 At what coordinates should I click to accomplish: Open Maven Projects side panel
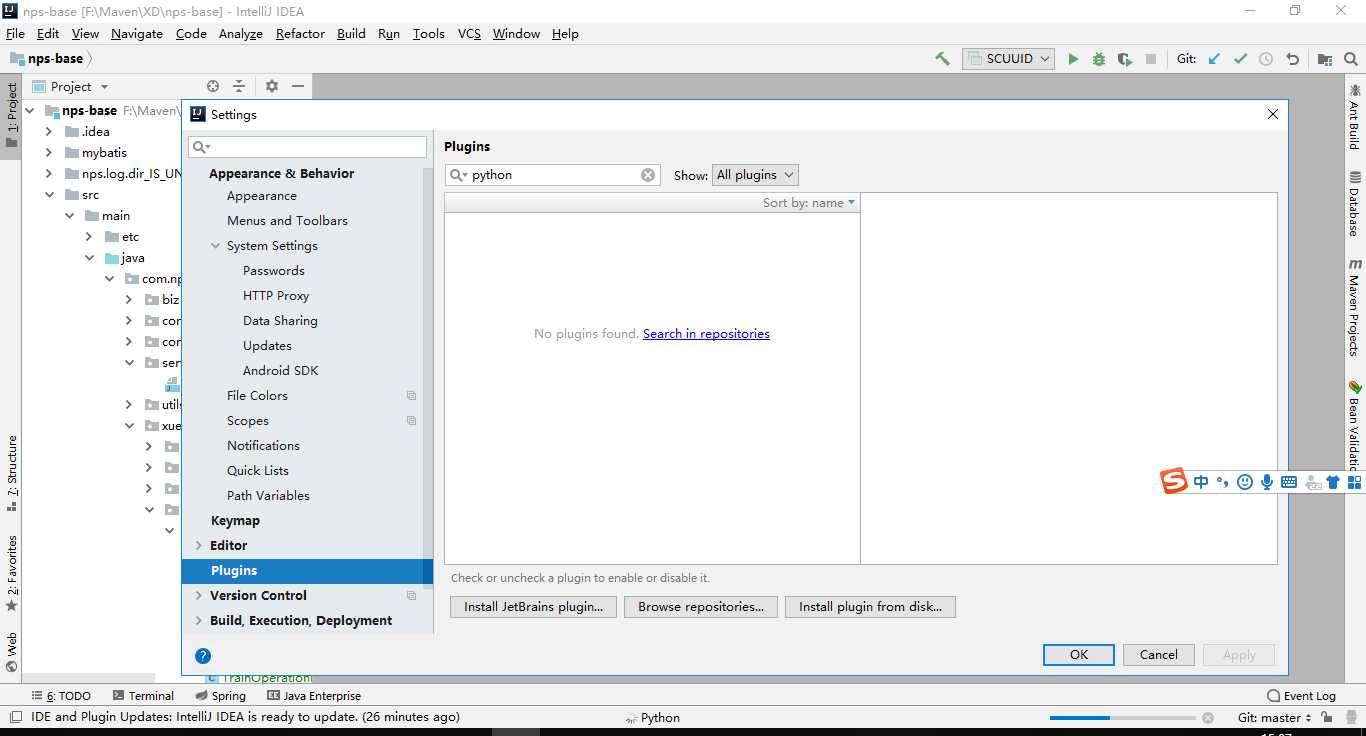(1354, 307)
